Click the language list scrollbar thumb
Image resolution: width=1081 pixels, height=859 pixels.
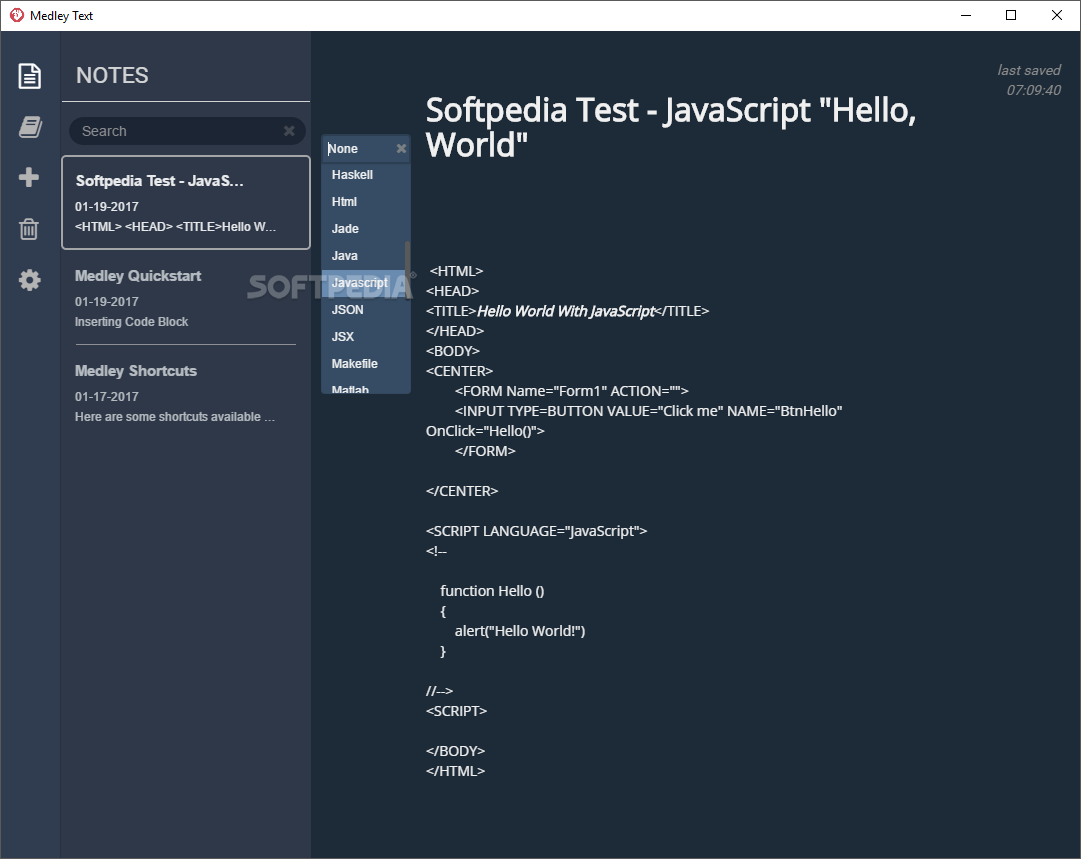407,270
